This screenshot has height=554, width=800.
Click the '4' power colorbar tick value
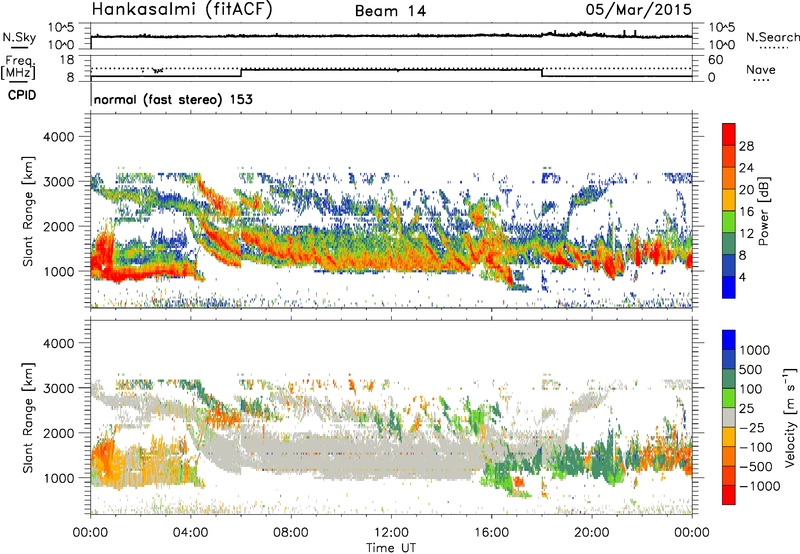pos(742,277)
